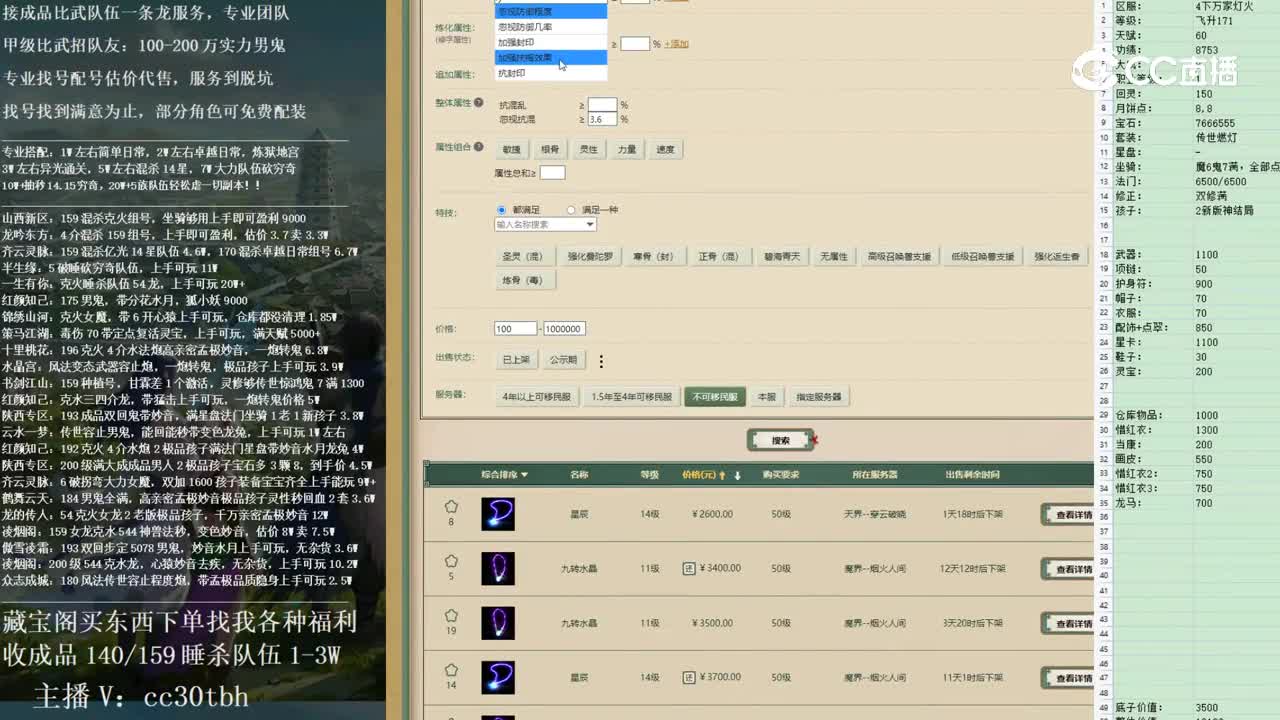Toggle the 力量 attribute filter

627,149
